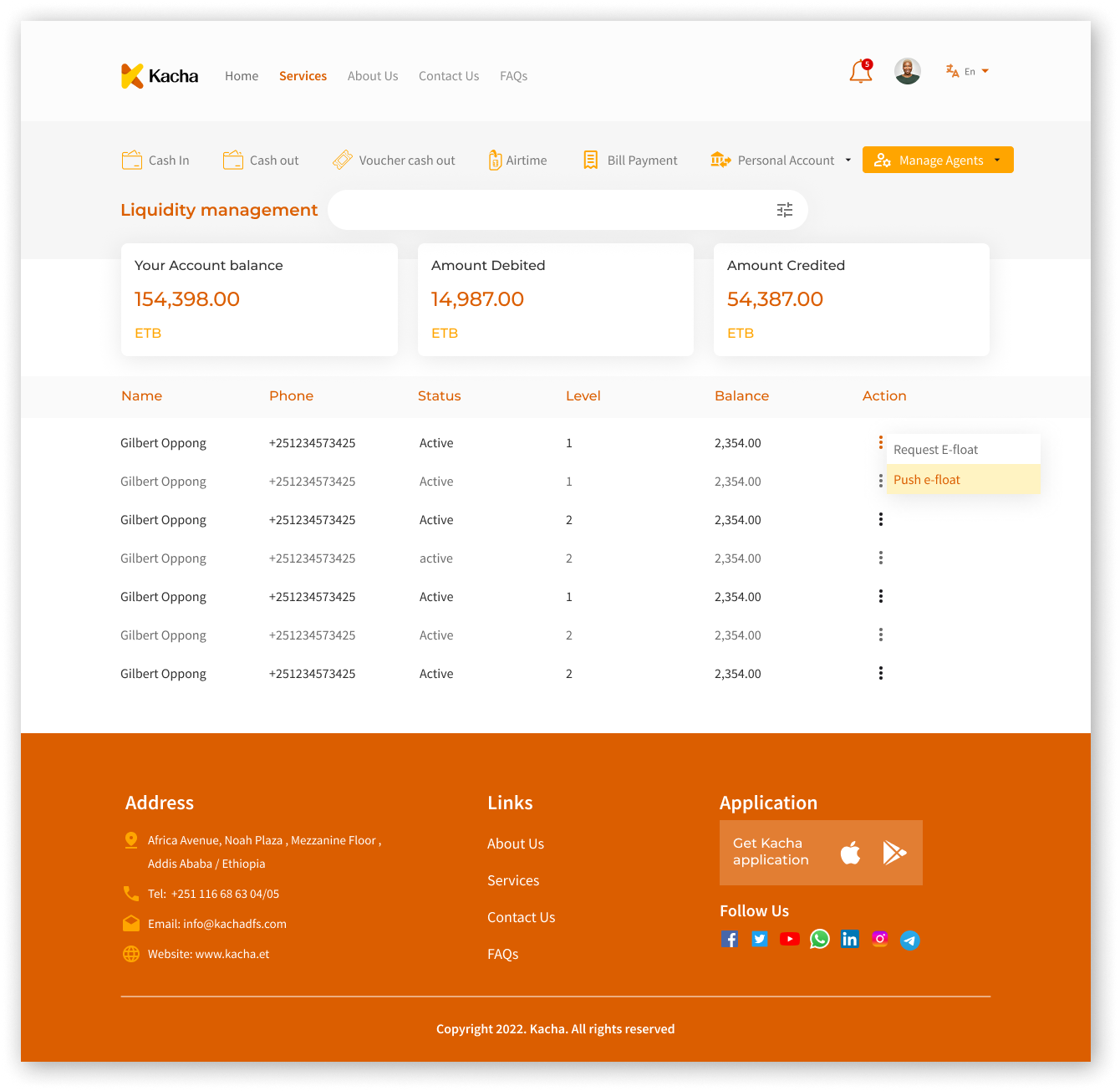
Task: Go to Cash In service
Action: tap(156, 161)
